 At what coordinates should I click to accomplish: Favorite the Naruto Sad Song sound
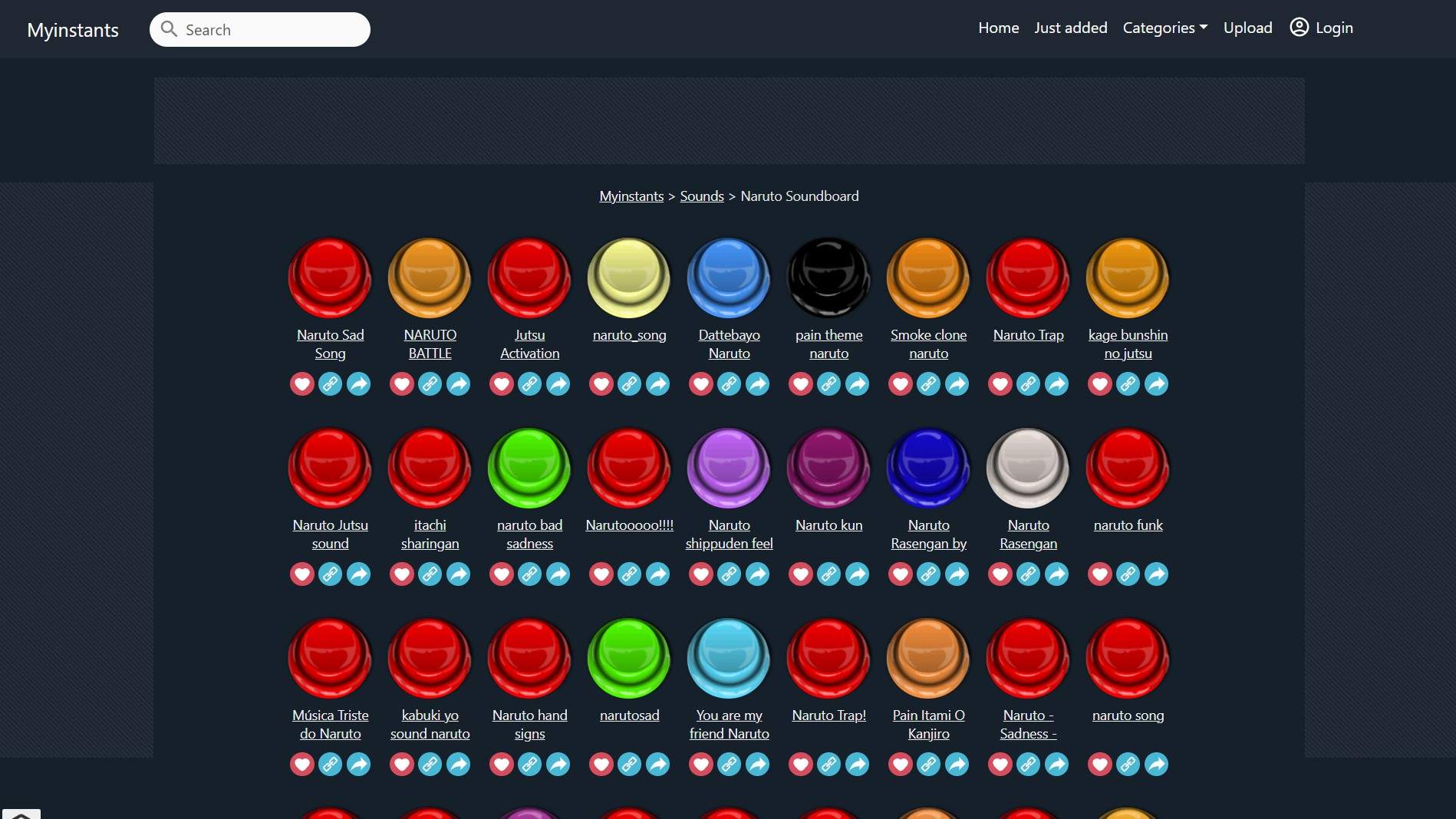pos(302,383)
